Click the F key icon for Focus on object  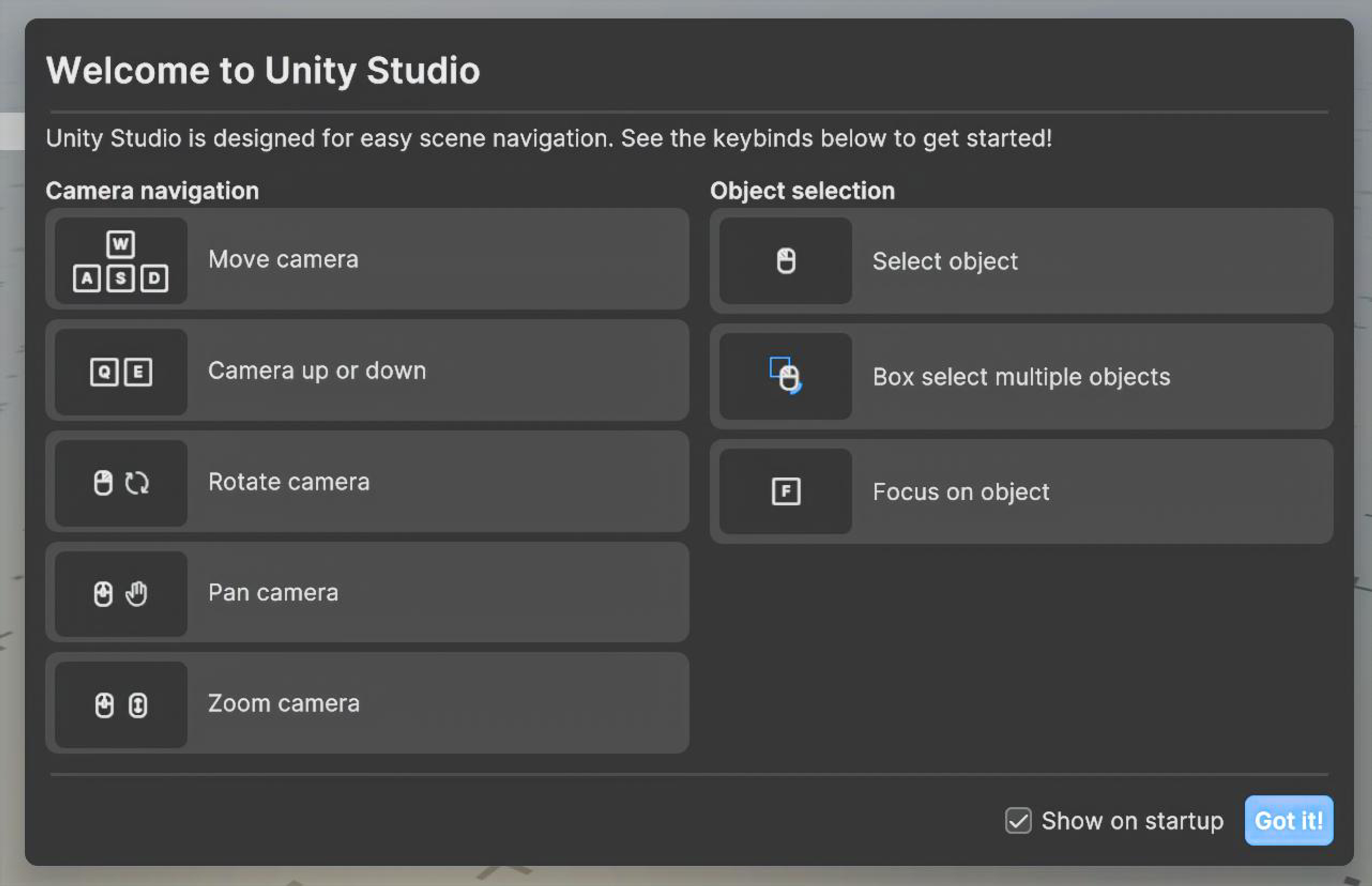click(x=786, y=491)
